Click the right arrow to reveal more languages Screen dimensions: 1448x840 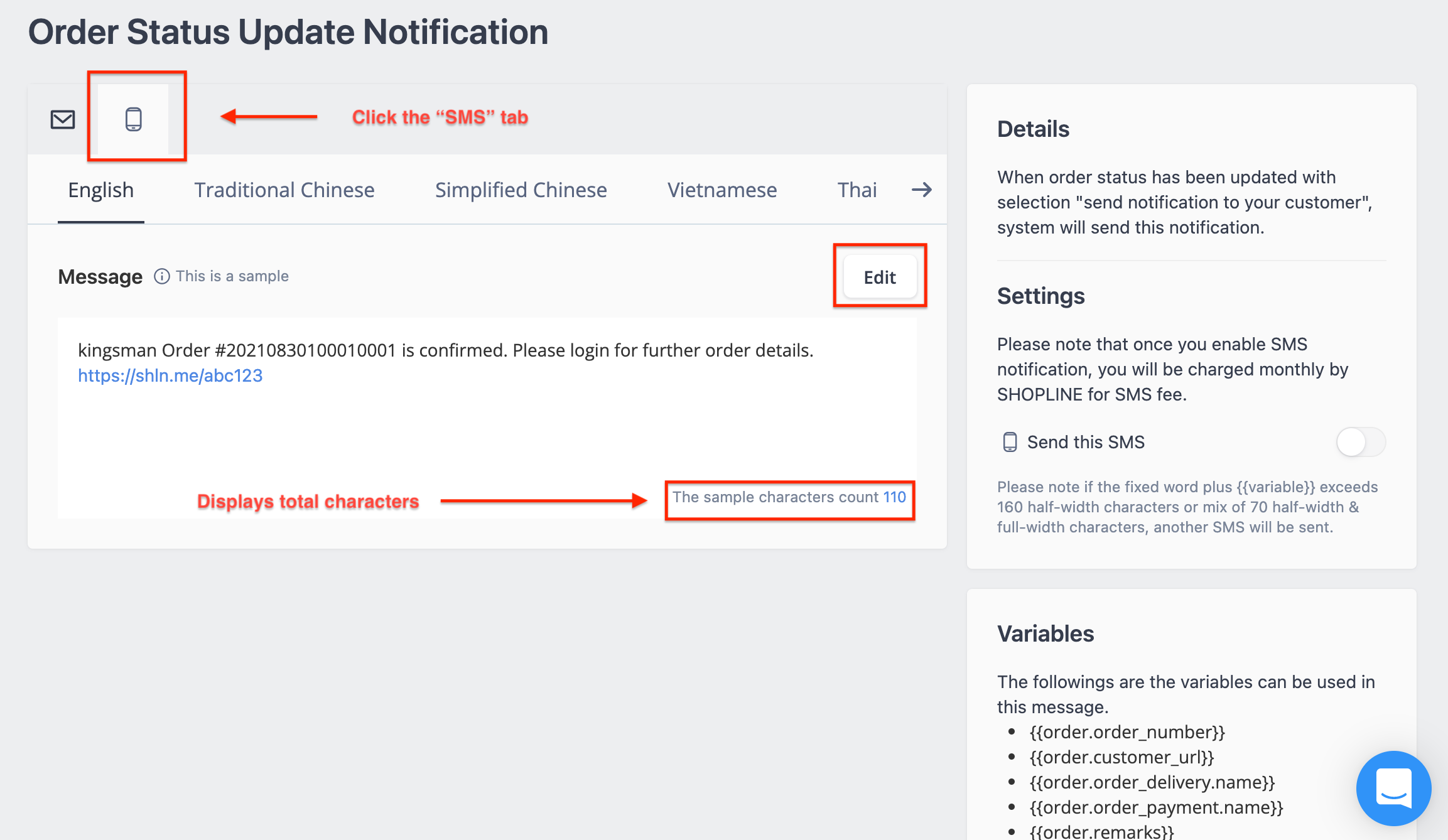coord(921,189)
